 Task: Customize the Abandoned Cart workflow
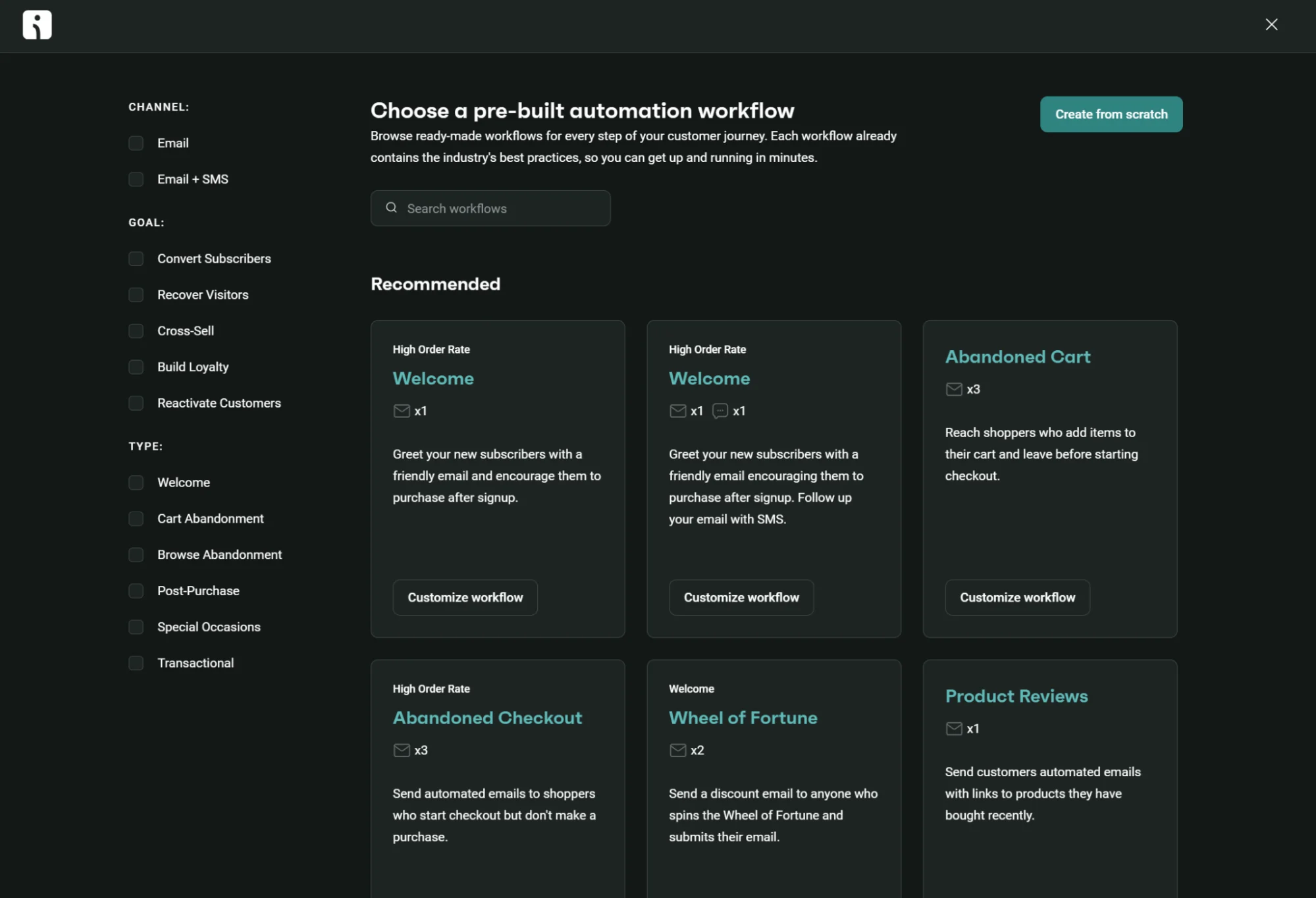pos(1017,597)
